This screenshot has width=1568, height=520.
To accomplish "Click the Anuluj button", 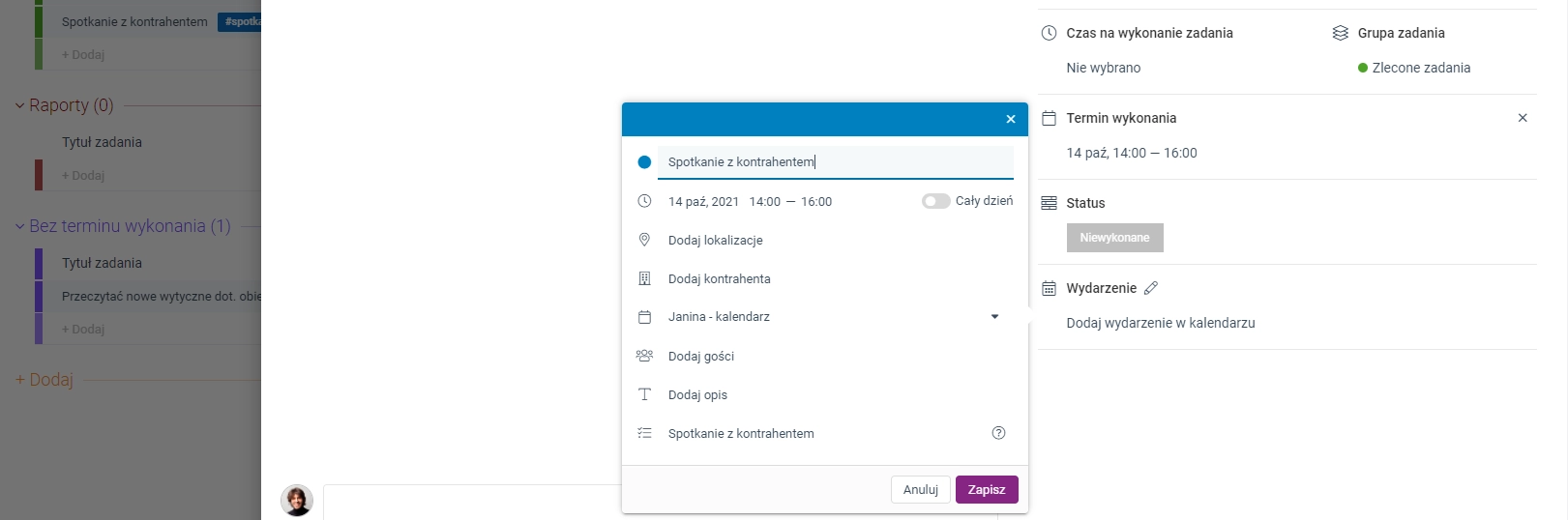I will click(920, 490).
